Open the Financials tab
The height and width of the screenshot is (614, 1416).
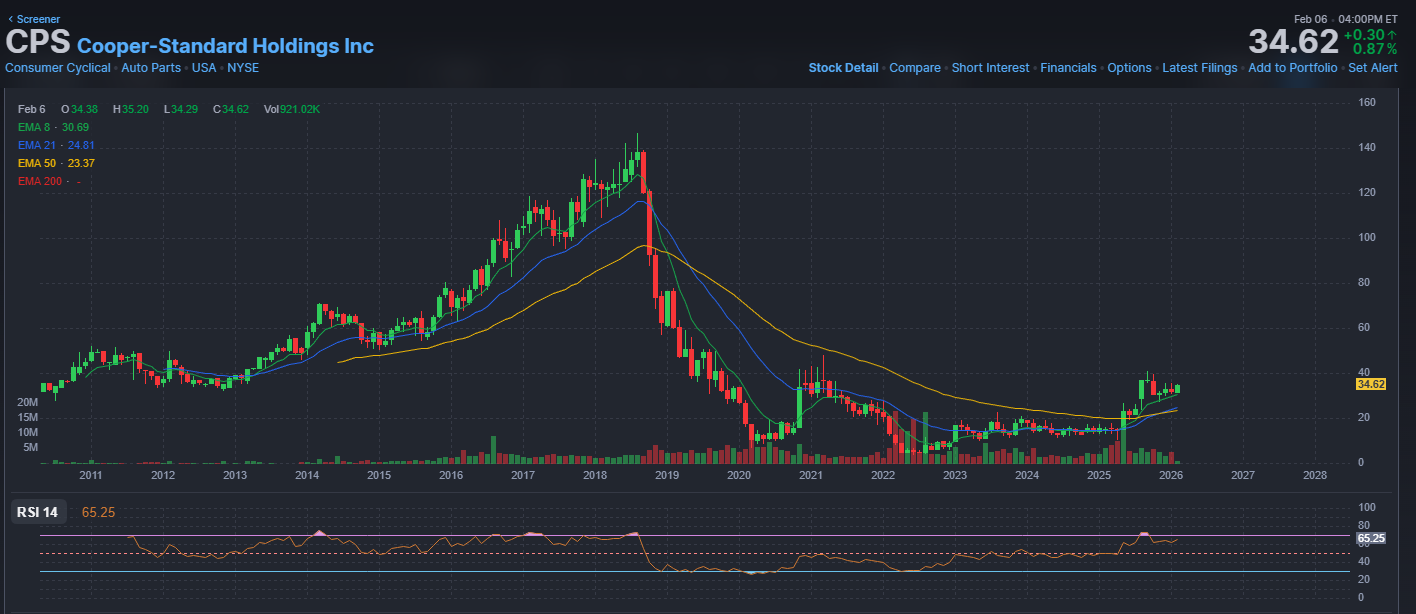[1068, 68]
